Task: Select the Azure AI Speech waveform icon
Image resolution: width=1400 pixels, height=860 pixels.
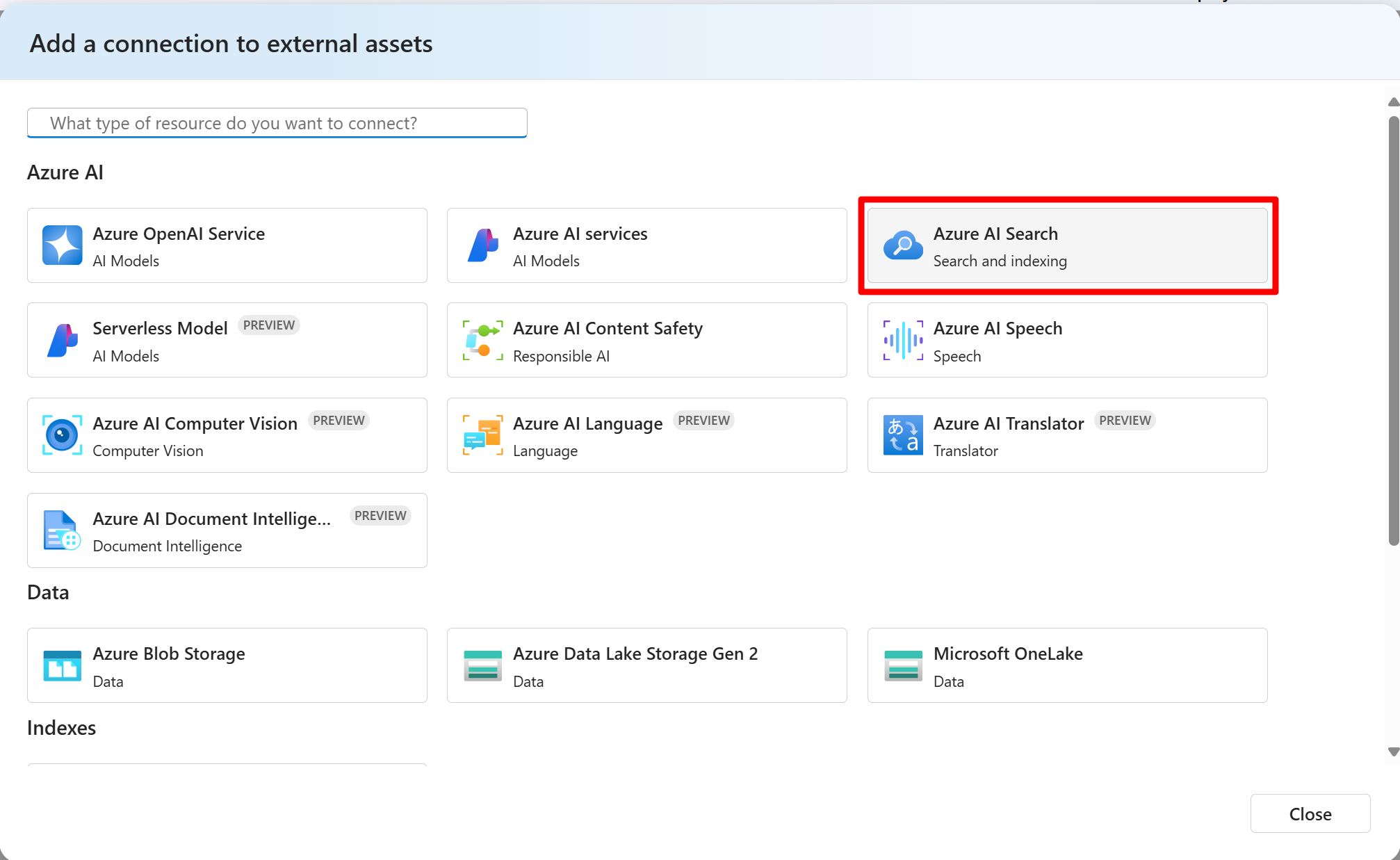Action: tap(903, 340)
